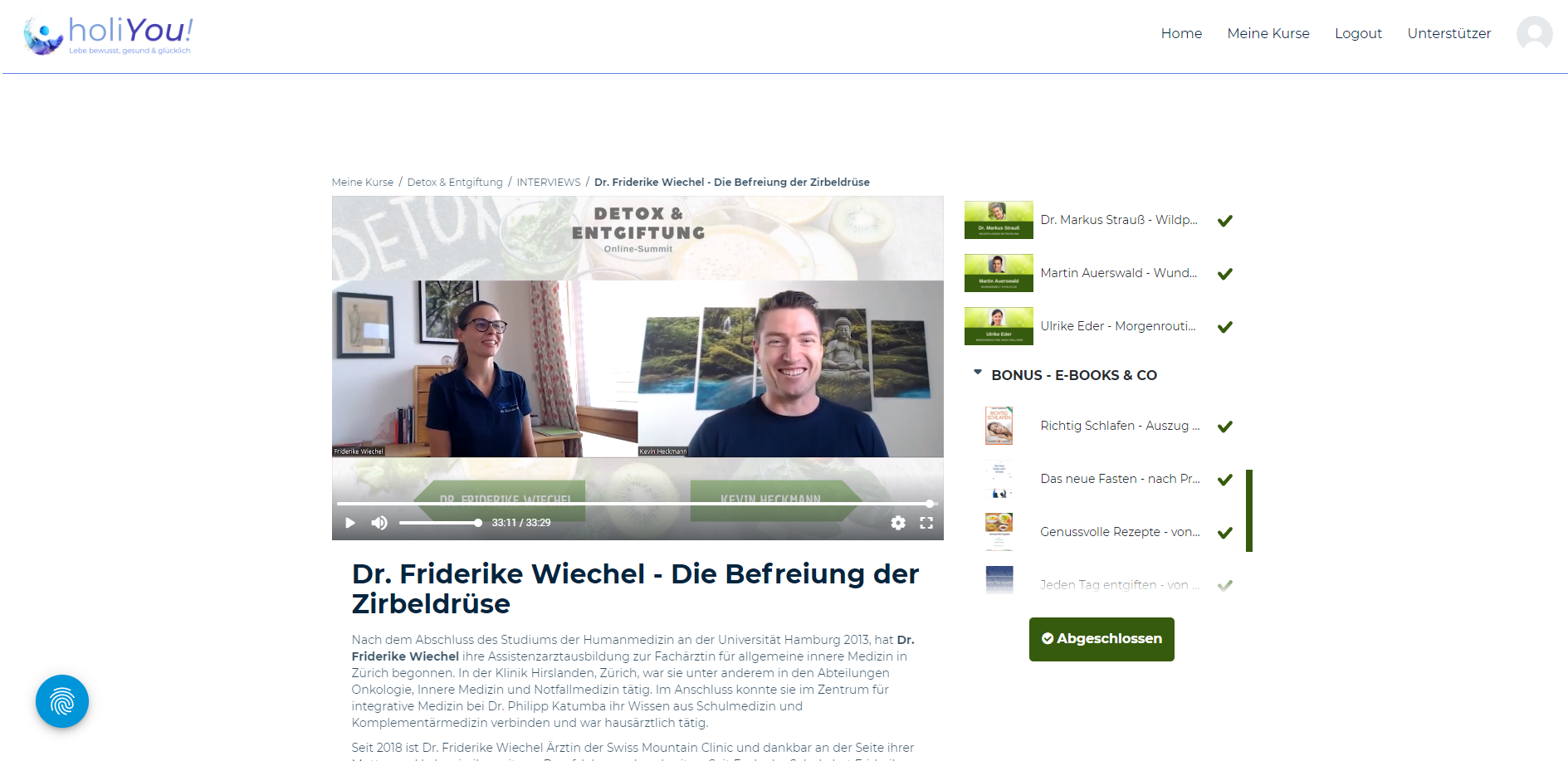Click the fingerprint privacy badge
1568x761 pixels.
point(62,701)
